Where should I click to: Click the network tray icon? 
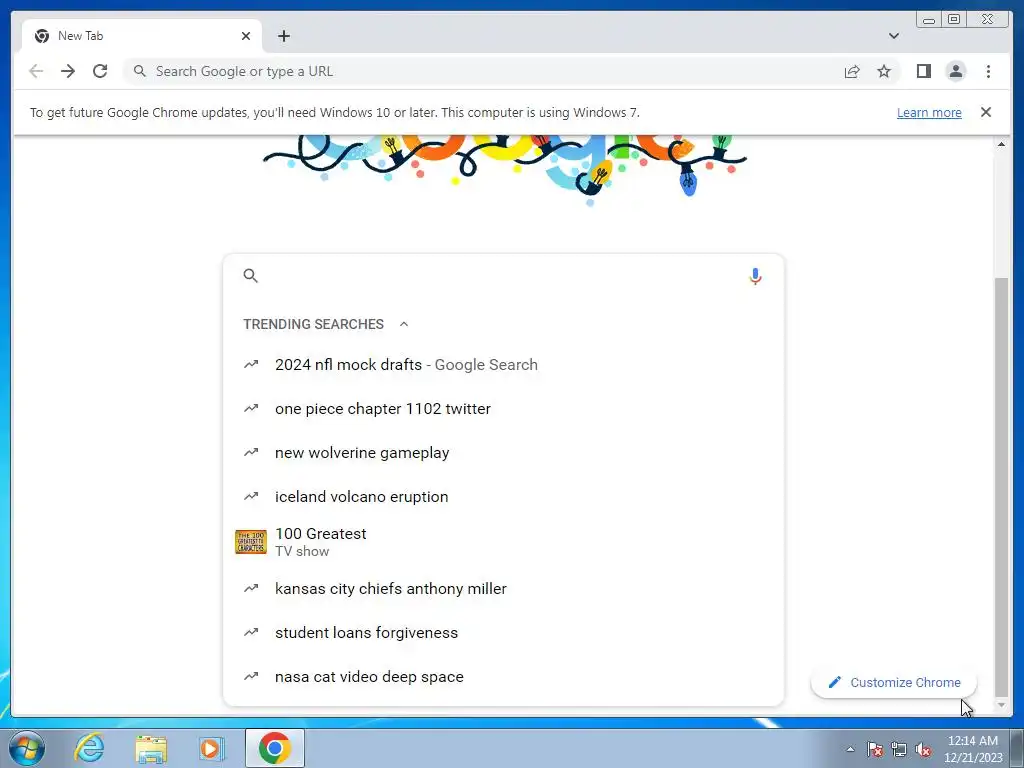pos(899,749)
